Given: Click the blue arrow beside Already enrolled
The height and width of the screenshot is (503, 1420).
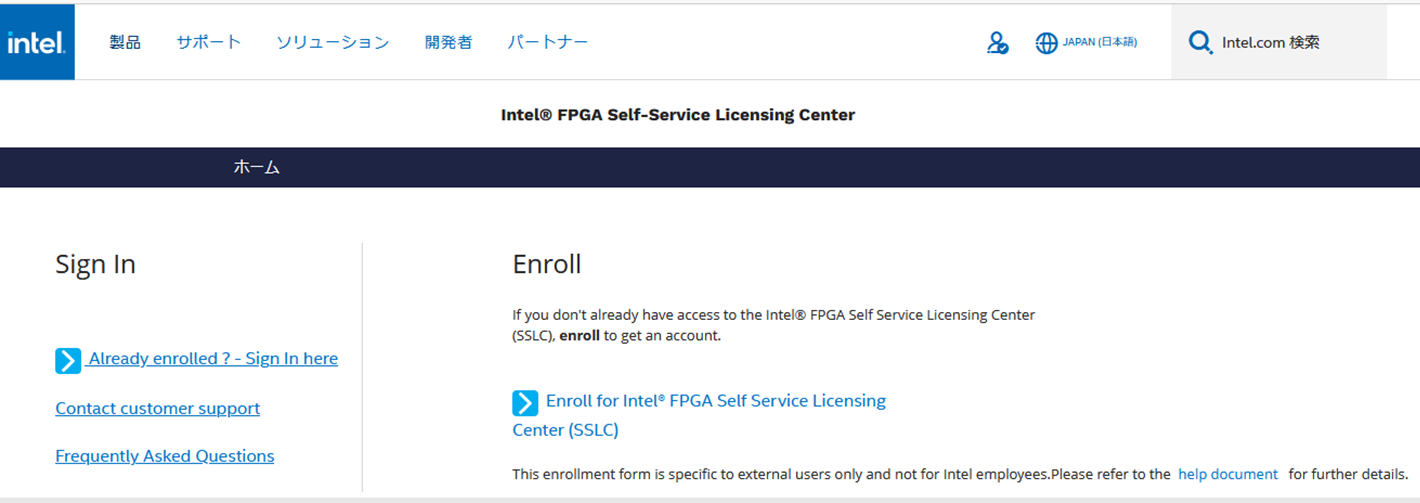Looking at the screenshot, I should [x=68, y=360].
